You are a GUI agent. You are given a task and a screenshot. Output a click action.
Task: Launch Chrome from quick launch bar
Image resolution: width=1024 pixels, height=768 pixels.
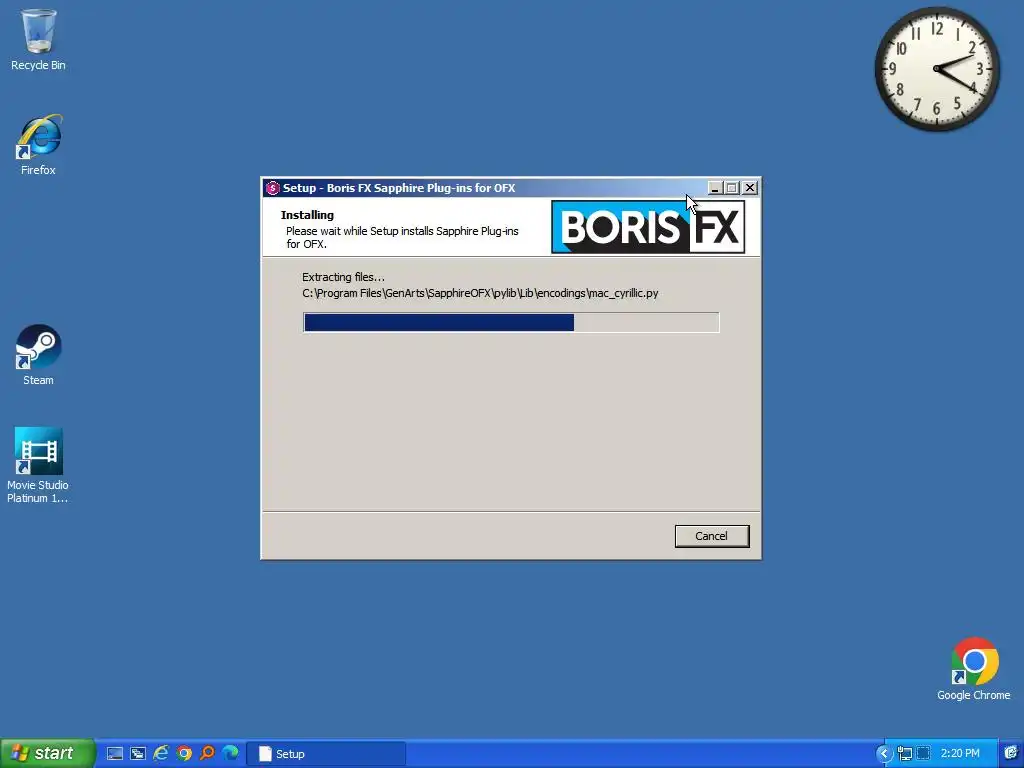click(x=184, y=754)
